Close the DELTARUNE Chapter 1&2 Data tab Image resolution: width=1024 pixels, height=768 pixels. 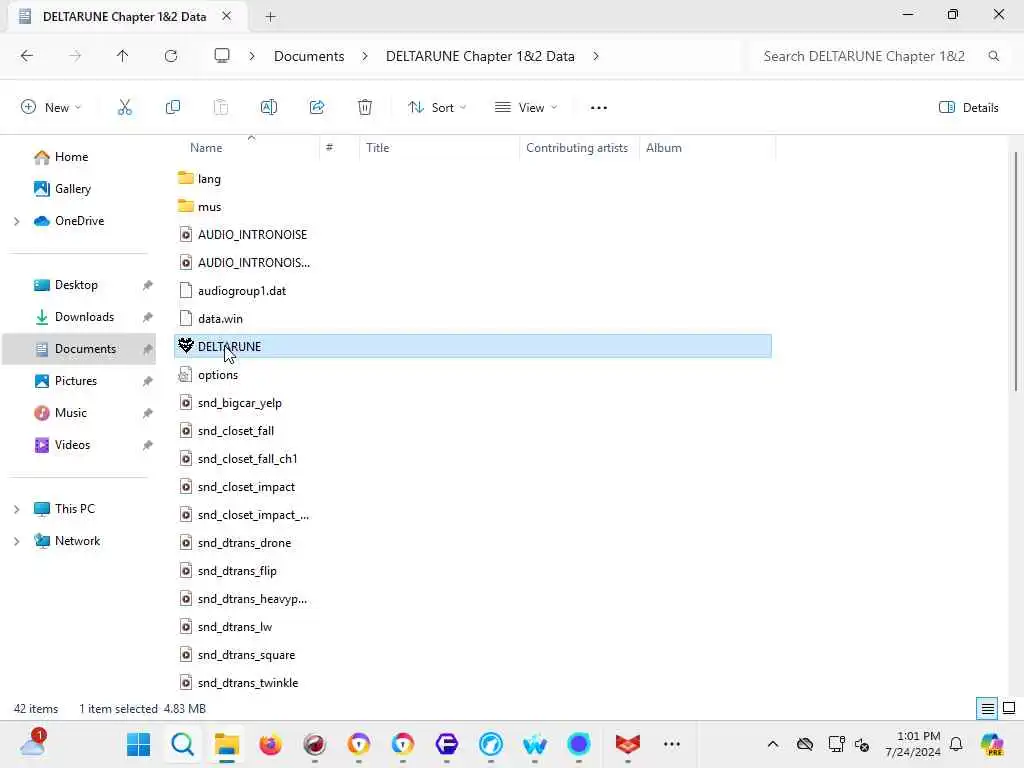pos(227,16)
